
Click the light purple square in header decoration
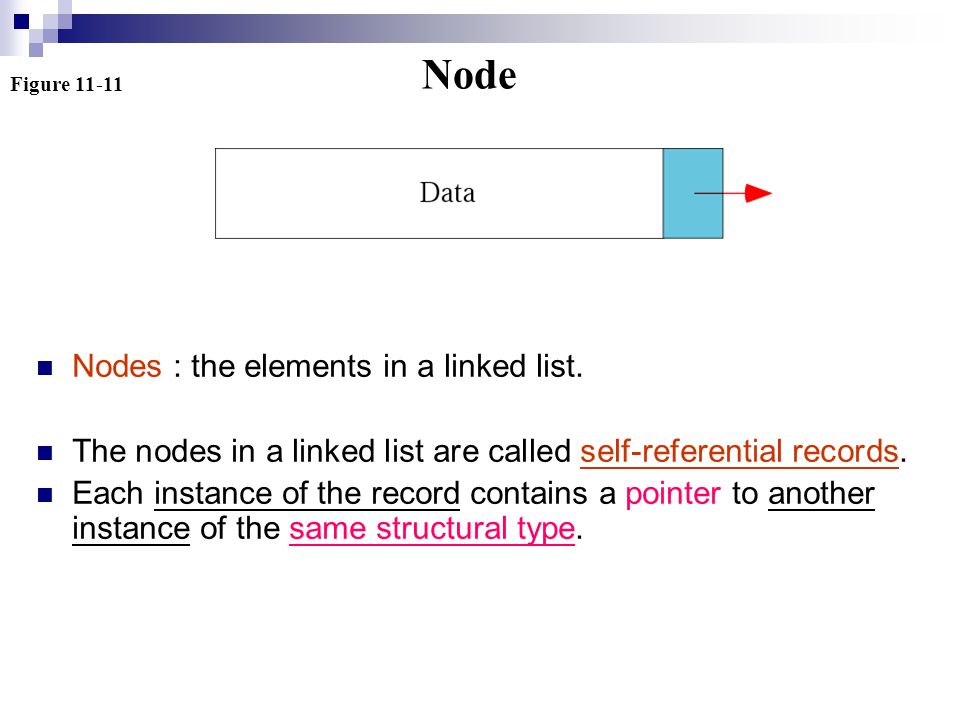(x=36, y=50)
